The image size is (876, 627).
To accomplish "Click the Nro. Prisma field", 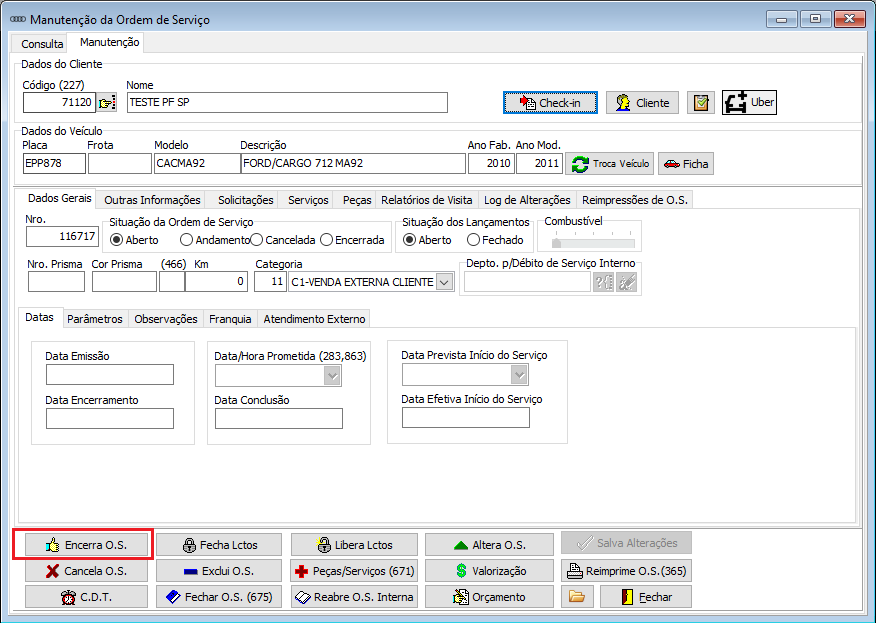I will [56, 282].
